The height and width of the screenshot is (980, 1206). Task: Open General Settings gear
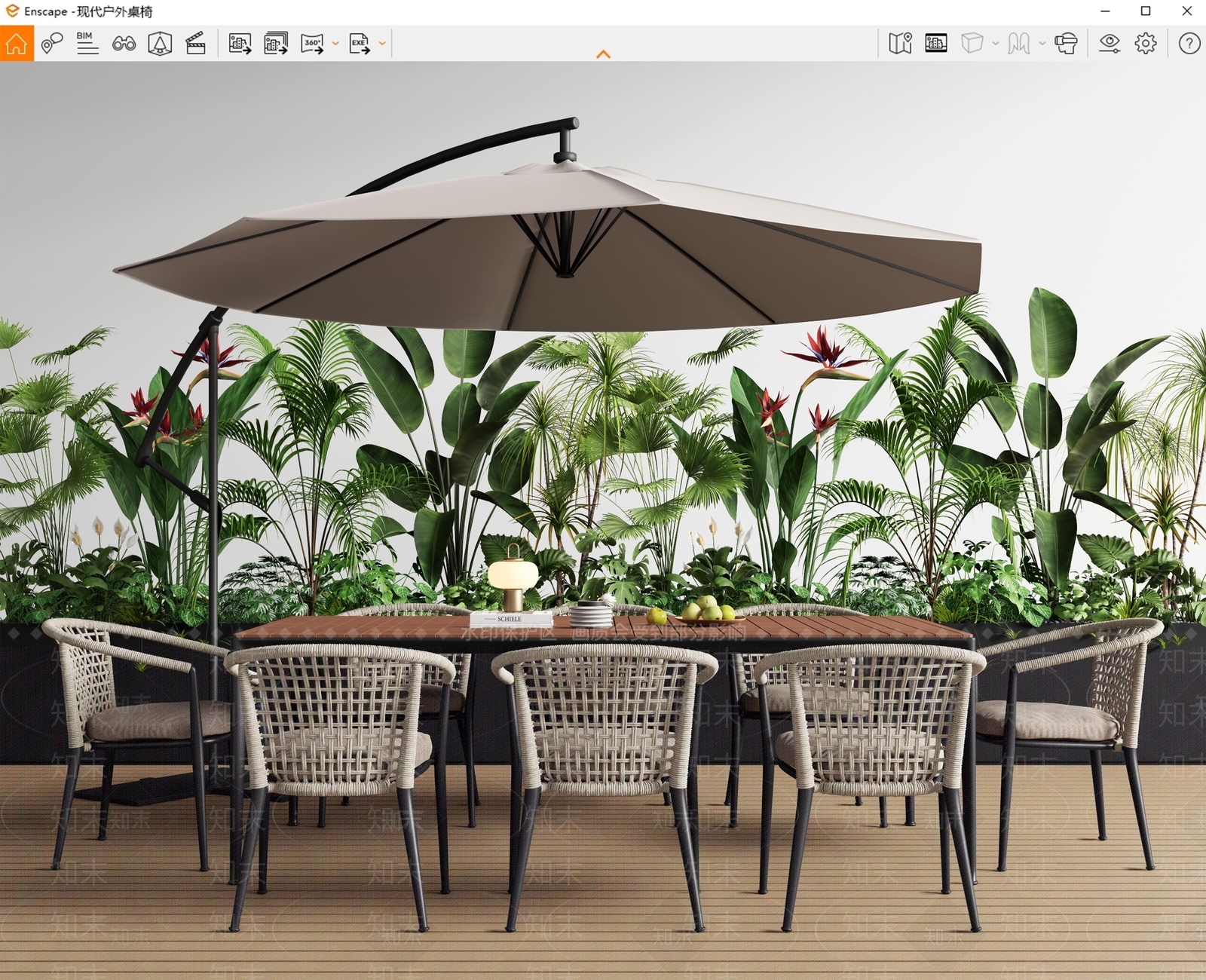[1146, 44]
